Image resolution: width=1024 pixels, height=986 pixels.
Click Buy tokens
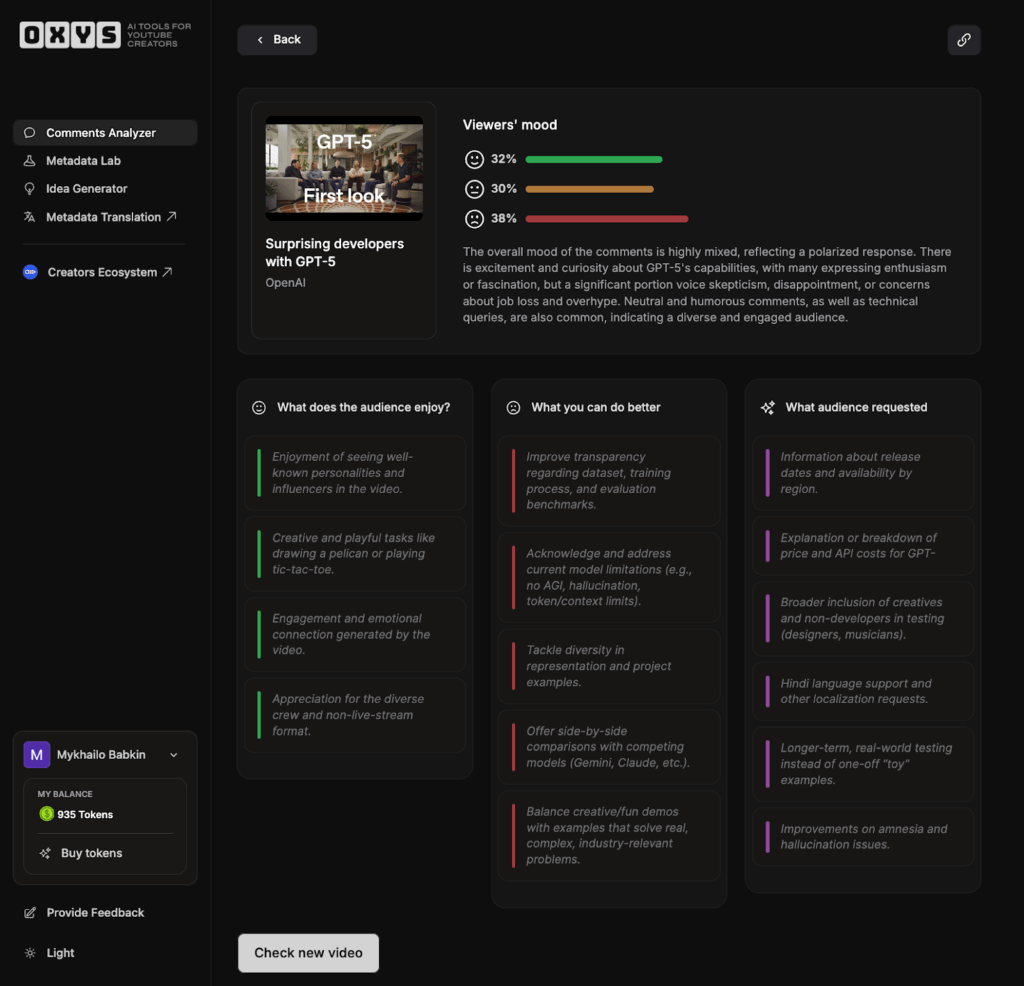pyautogui.click(x=91, y=853)
